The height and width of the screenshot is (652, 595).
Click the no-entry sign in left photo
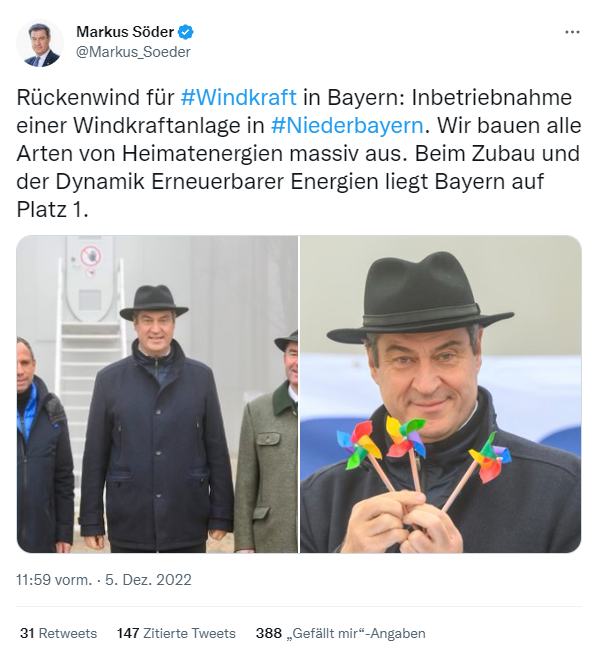click(91, 256)
